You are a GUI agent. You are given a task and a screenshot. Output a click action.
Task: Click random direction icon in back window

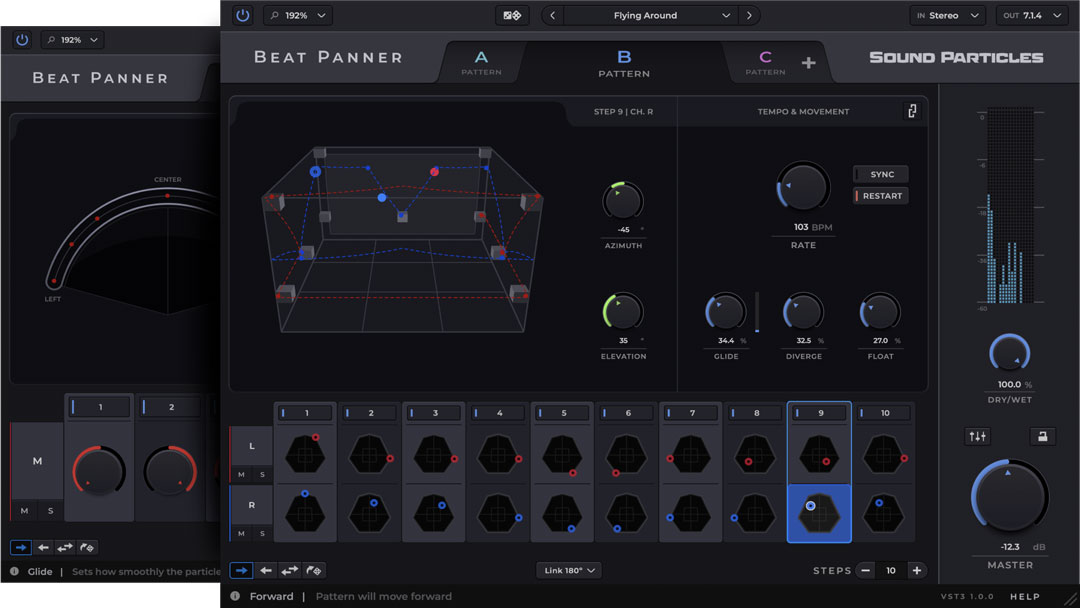point(87,547)
